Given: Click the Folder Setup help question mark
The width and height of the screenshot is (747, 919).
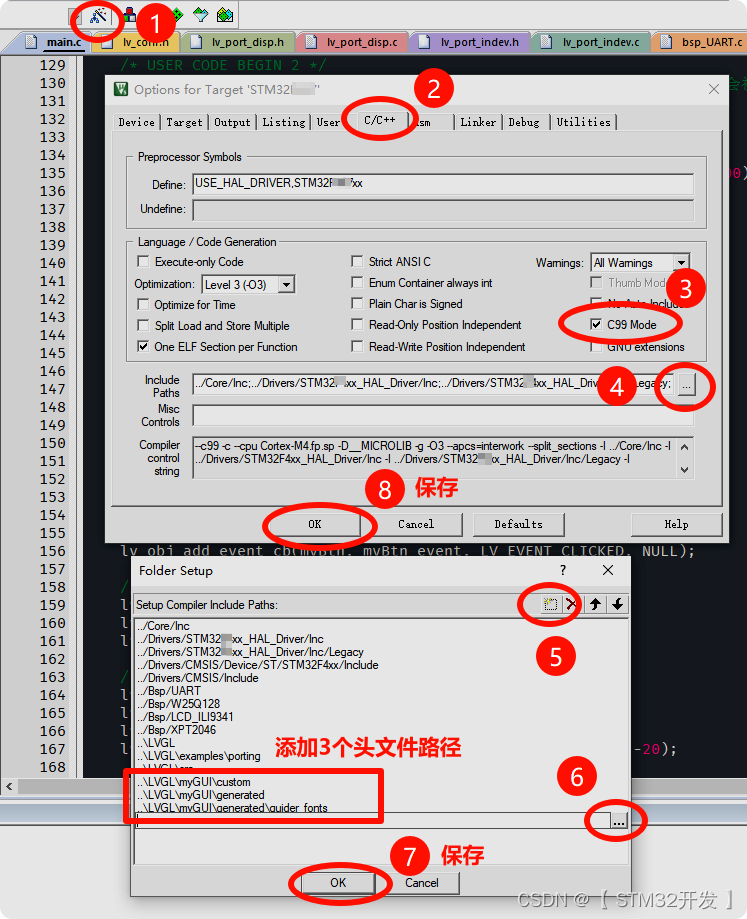Looking at the screenshot, I should pyautogui.click(x=563, y=570).
